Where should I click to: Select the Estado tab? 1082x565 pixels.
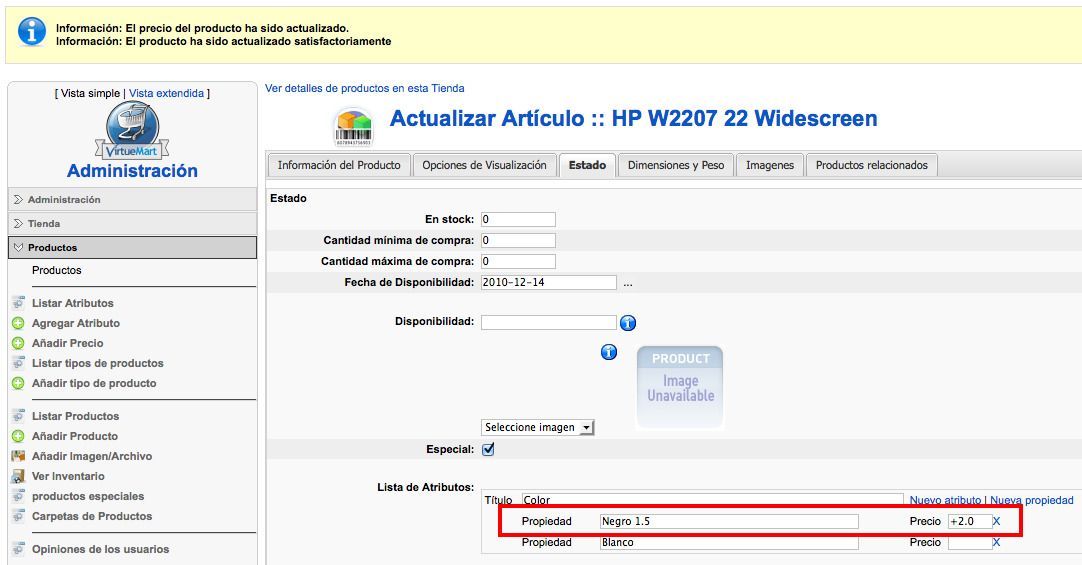587,166
